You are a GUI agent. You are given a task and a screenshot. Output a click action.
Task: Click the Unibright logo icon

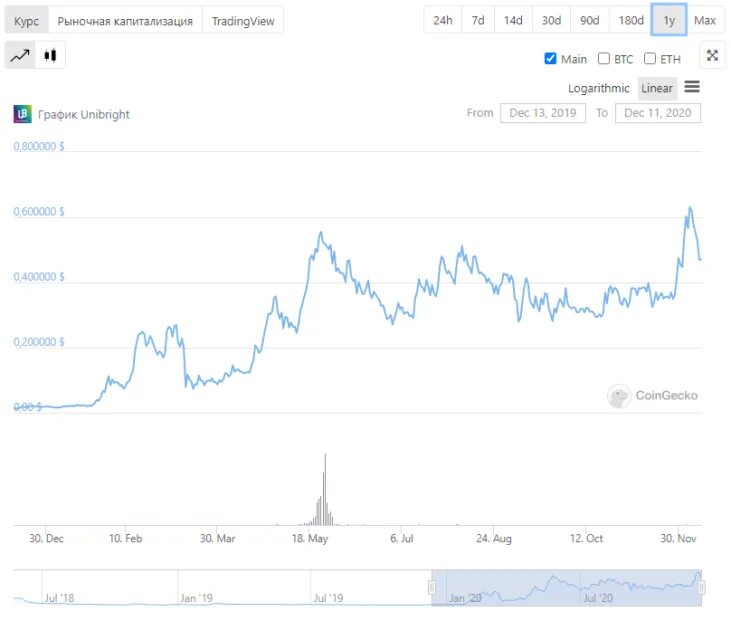coord(22,114)
